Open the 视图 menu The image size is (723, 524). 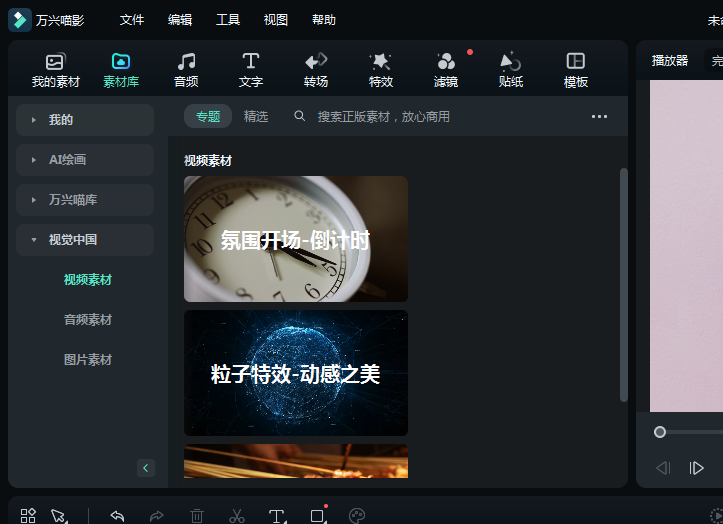click(276, 20)
